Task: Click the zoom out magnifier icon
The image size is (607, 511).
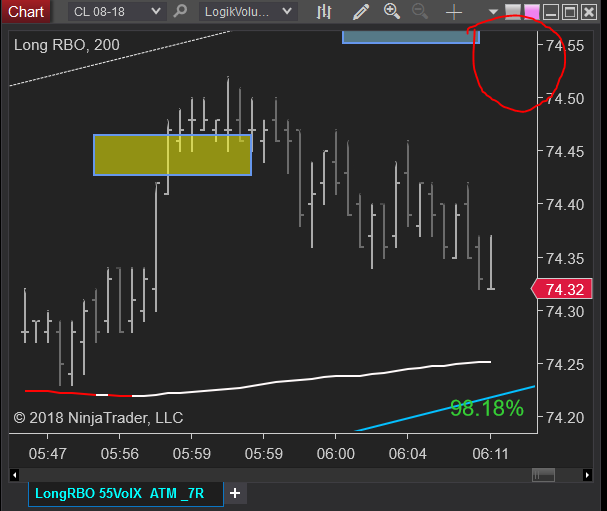Action: [420, 11]
